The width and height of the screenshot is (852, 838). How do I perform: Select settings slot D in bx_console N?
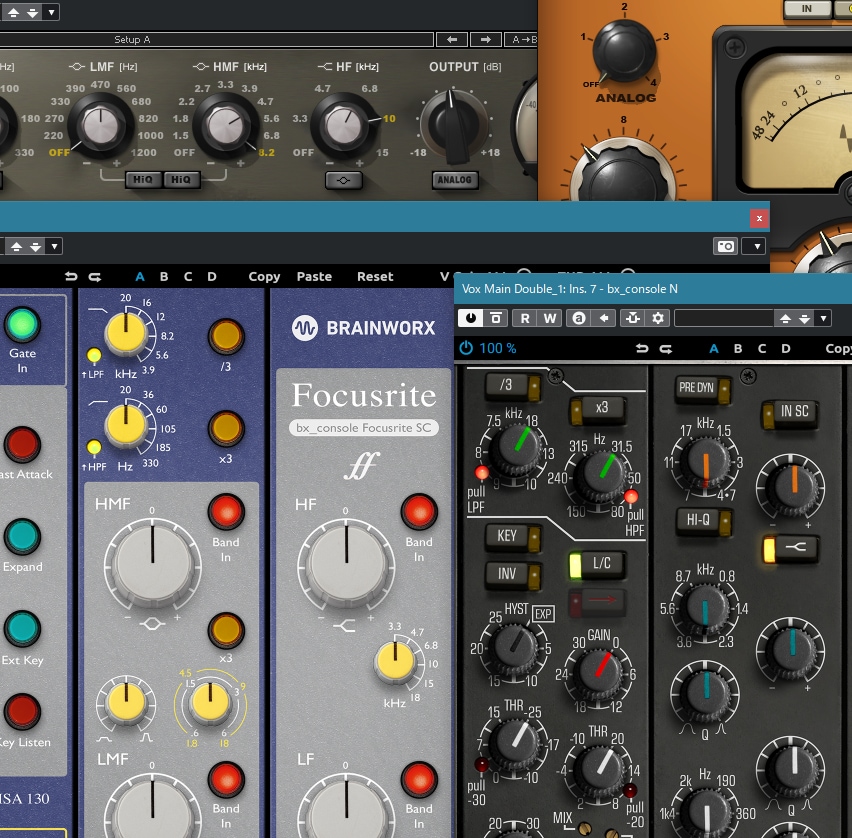tap(786, 348)
